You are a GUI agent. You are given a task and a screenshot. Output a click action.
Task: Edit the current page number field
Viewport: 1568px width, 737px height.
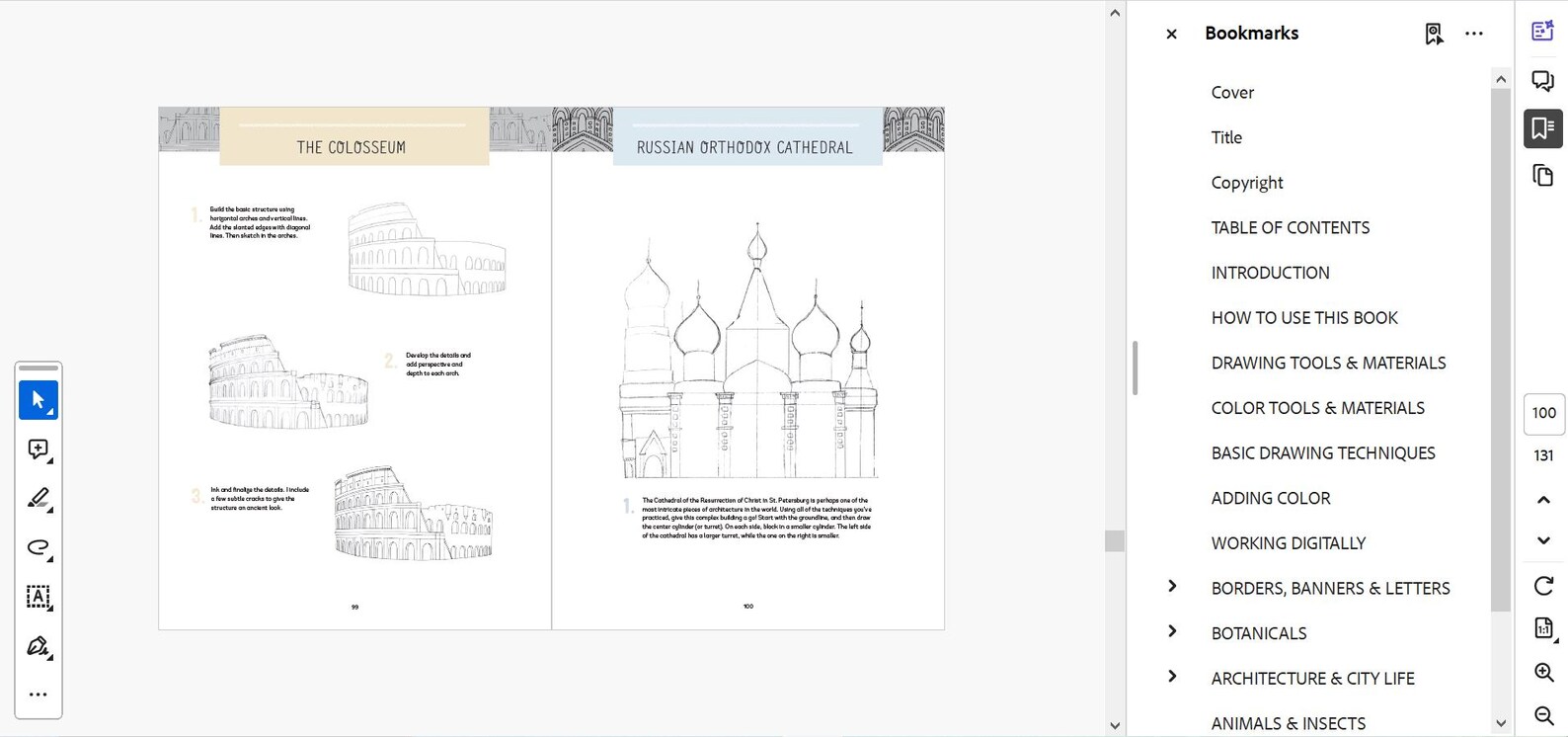[x=1544, y=414]
